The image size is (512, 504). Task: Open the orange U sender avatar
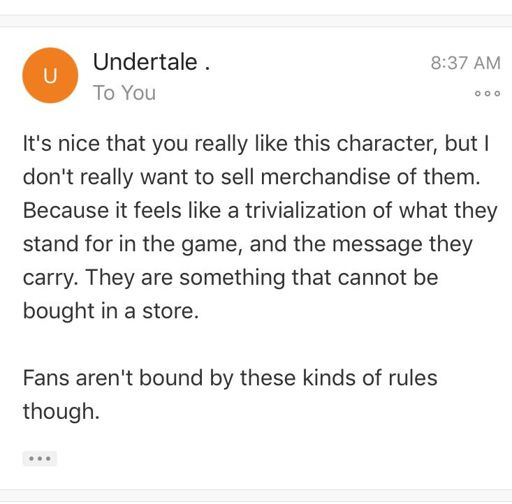click(x=50, y=75)
